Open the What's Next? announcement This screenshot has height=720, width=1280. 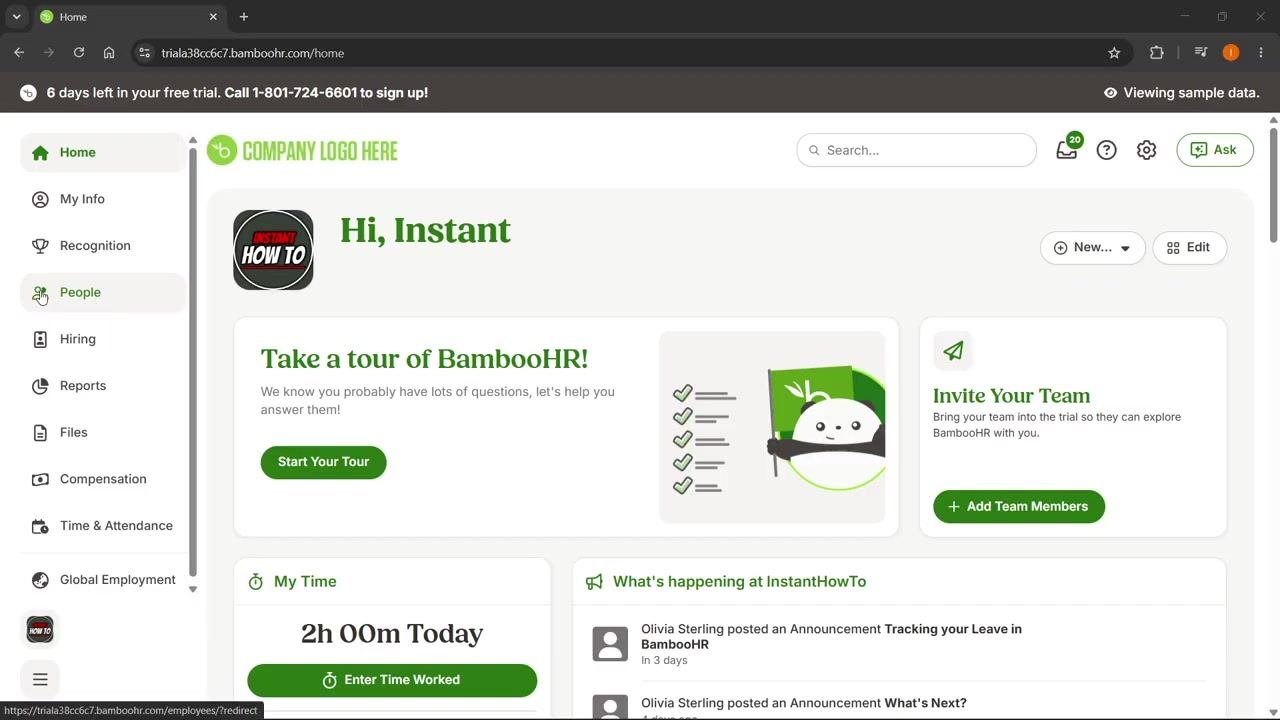pyautogui.click(x=925, y=703)
